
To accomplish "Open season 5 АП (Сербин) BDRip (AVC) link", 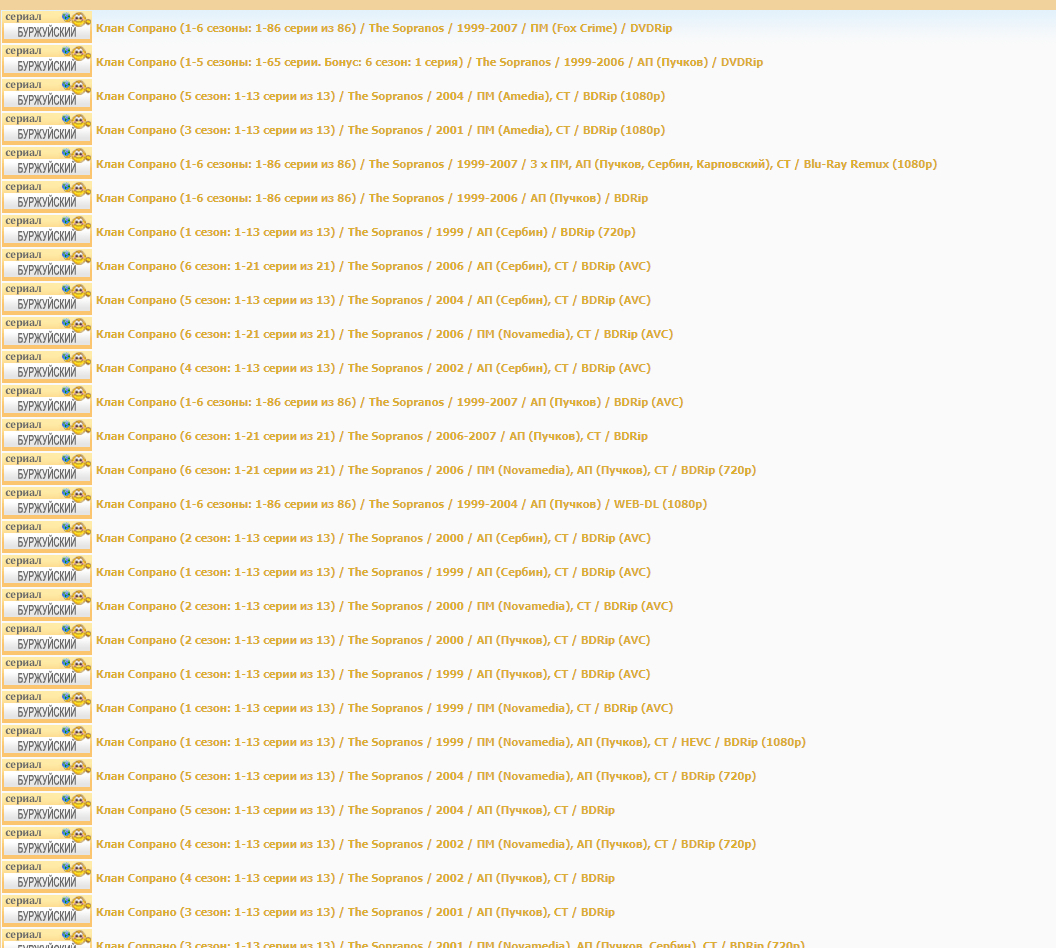I will (373, 300).
